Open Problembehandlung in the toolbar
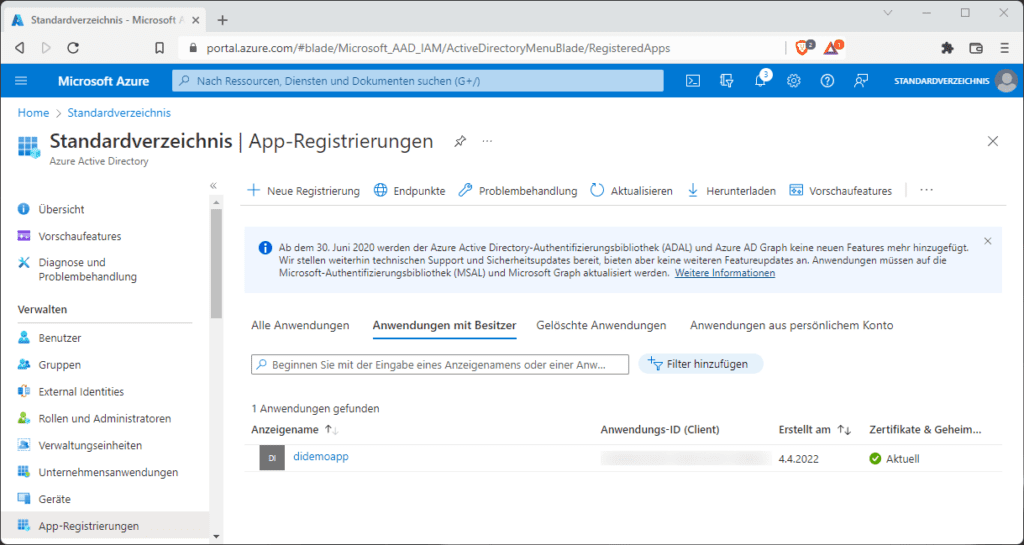Screen dimensions: 1024x545 coord(518,191)
